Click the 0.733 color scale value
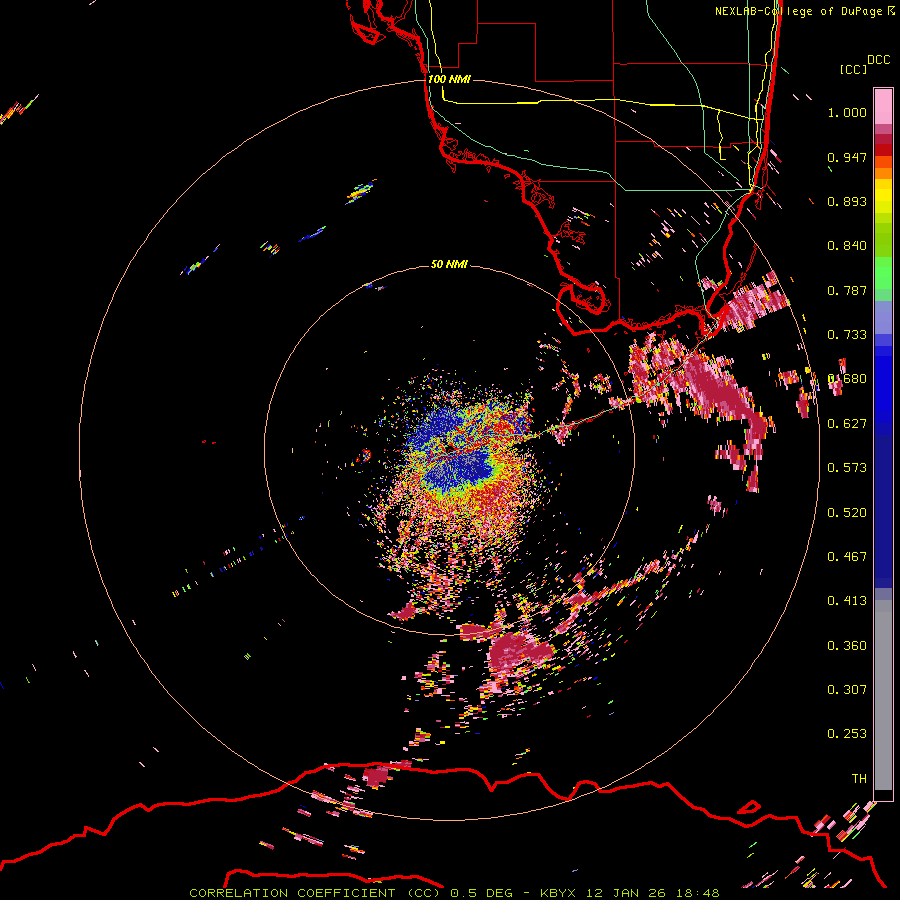The image size is (900, 900). (x=847, y=335)
